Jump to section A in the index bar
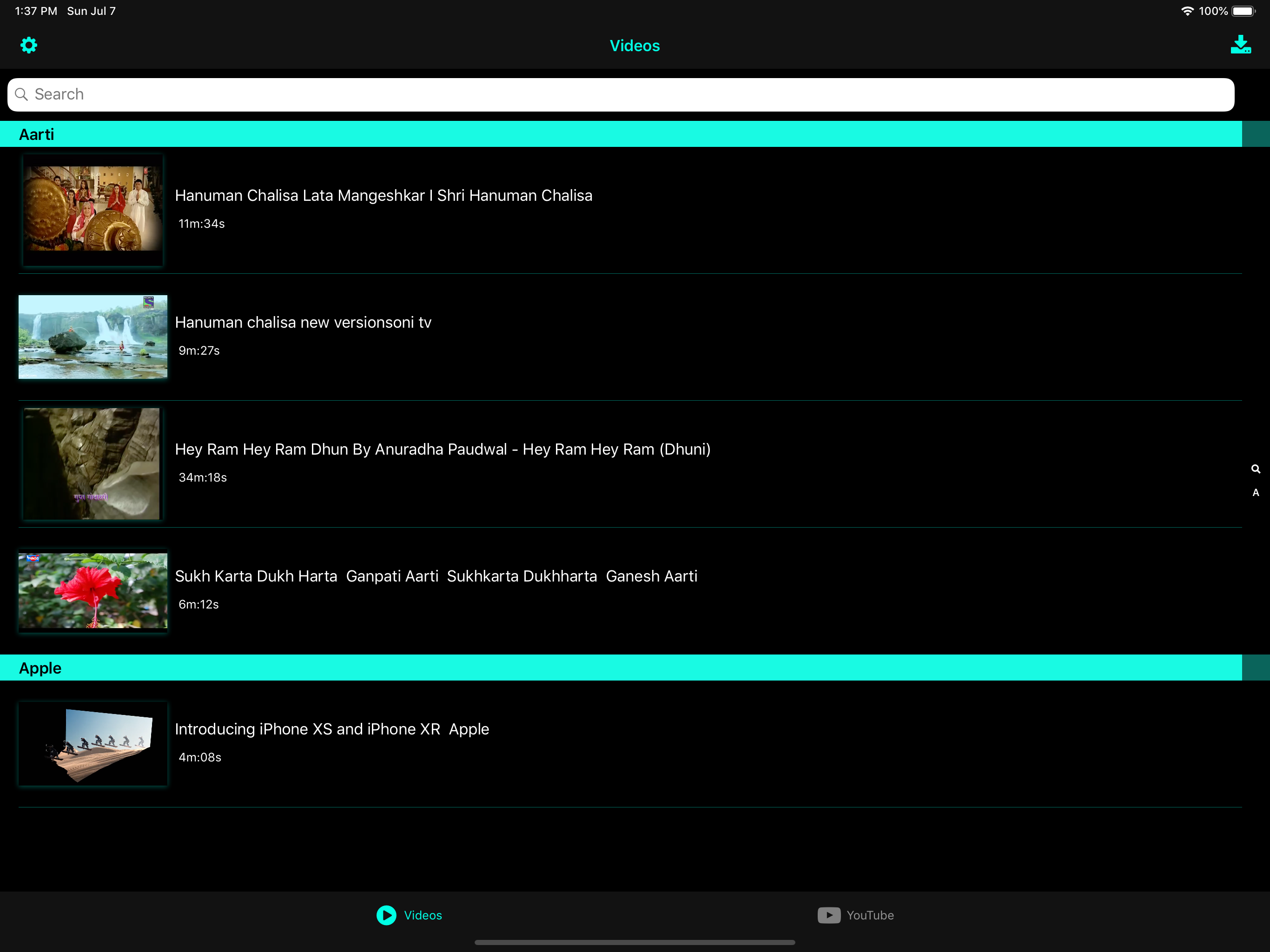 (1256, 493)
